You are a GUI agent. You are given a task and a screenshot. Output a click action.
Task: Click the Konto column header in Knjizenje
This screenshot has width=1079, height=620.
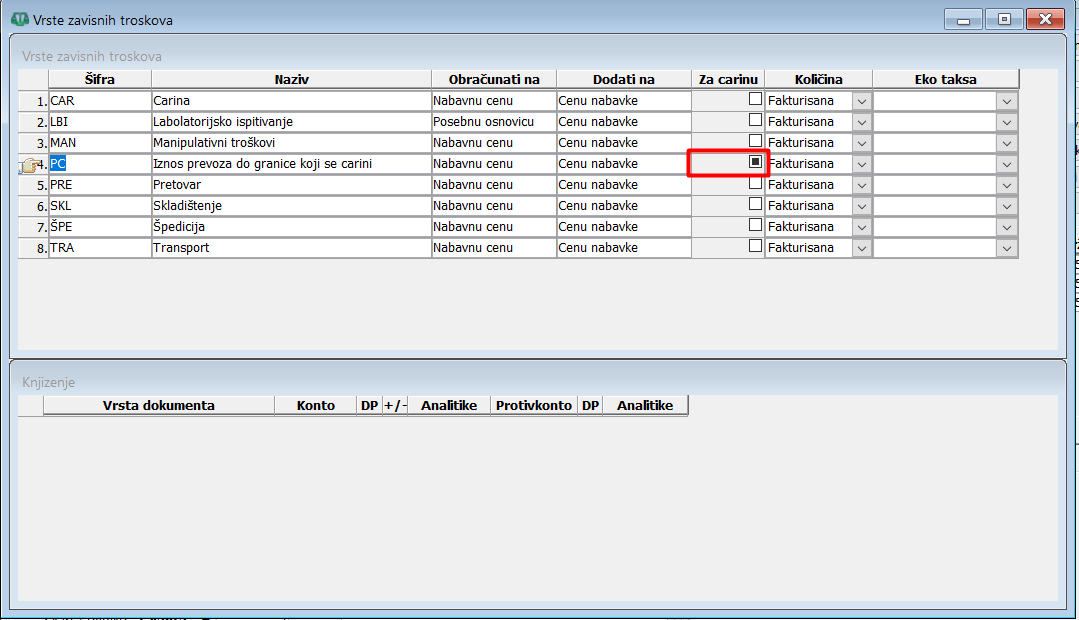pyautogui.click(x=316, y=405)
